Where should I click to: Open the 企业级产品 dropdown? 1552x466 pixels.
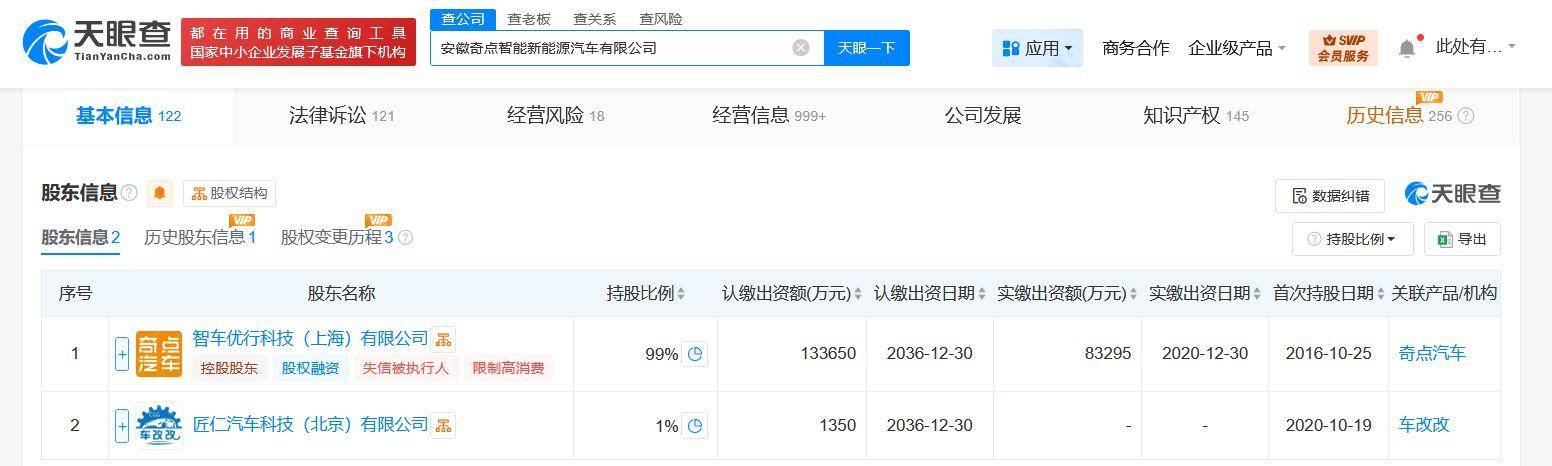coord(1237,48)
